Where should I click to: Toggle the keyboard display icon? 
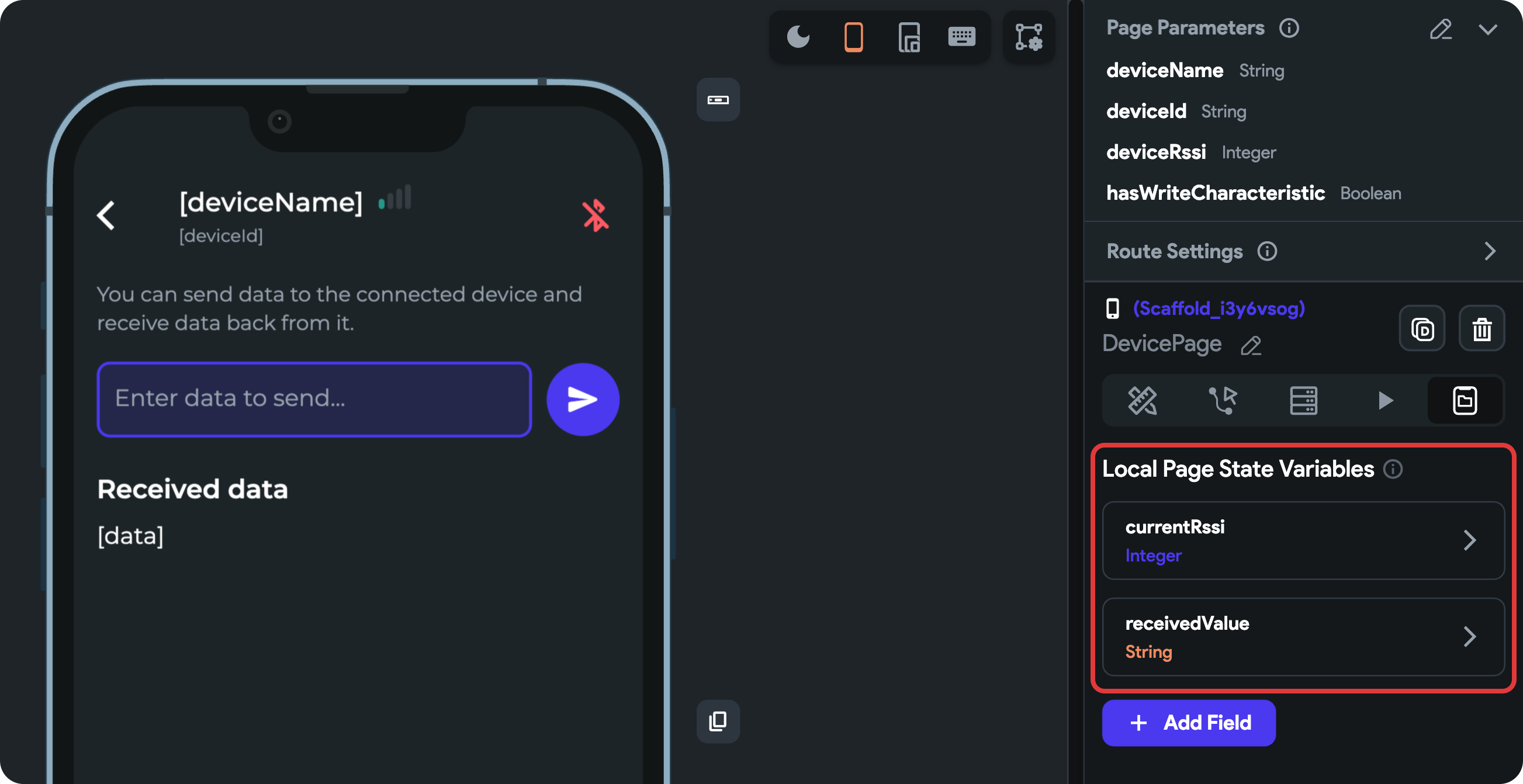click(961, 37)
